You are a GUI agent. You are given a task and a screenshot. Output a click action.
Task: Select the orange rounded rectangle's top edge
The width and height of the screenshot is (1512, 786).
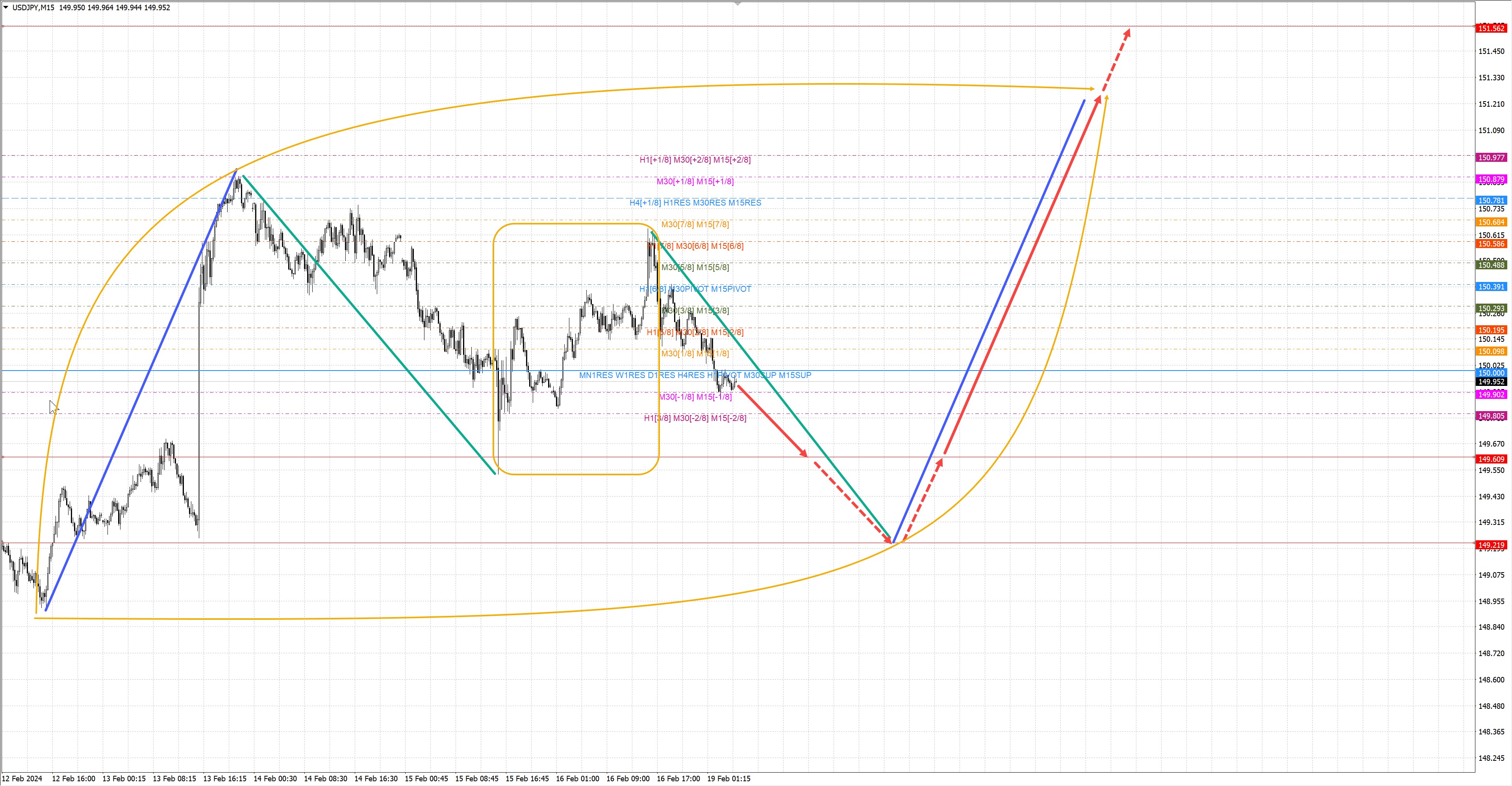coord(575,223)
